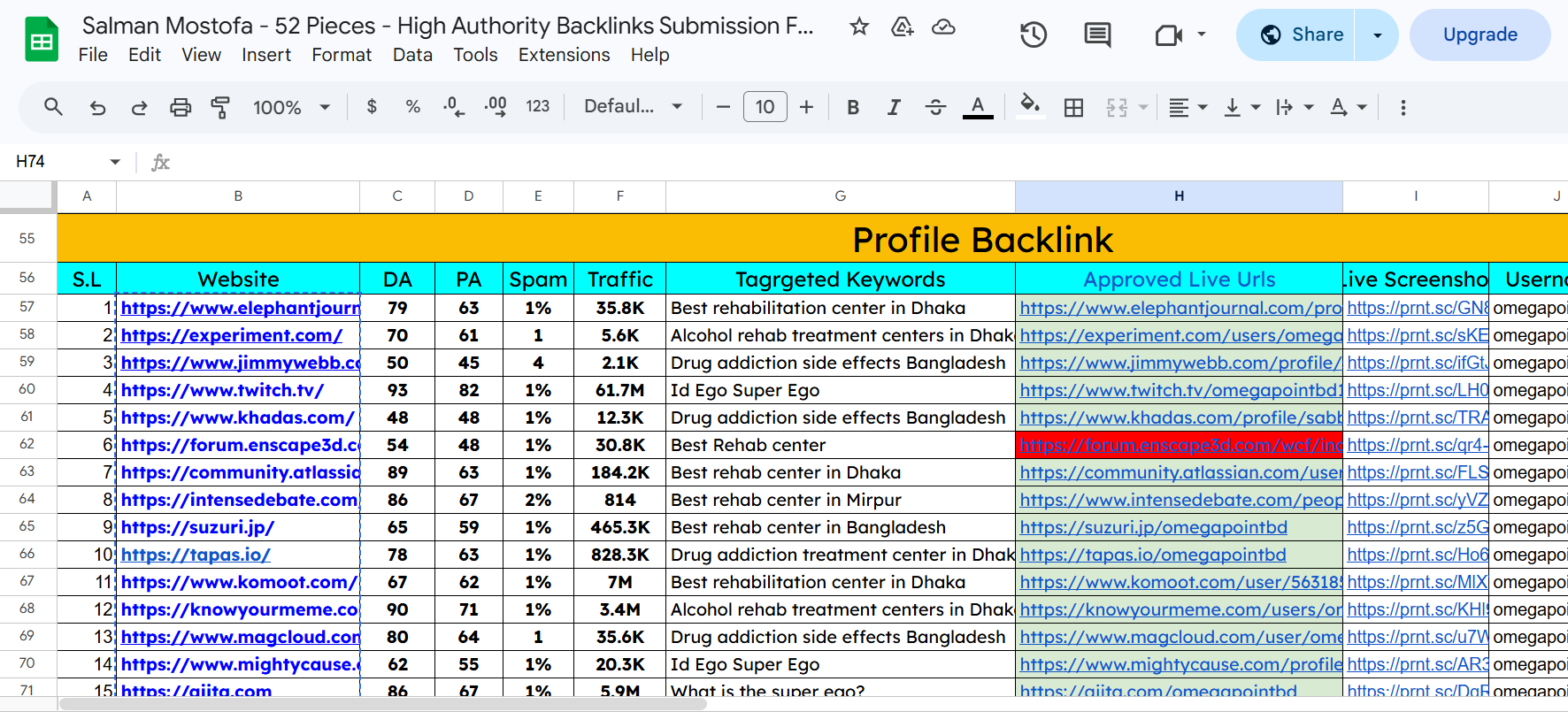The image size is (1568, 712).
Task: Print the spreadsheet
Action: click(x=181, y=107)
